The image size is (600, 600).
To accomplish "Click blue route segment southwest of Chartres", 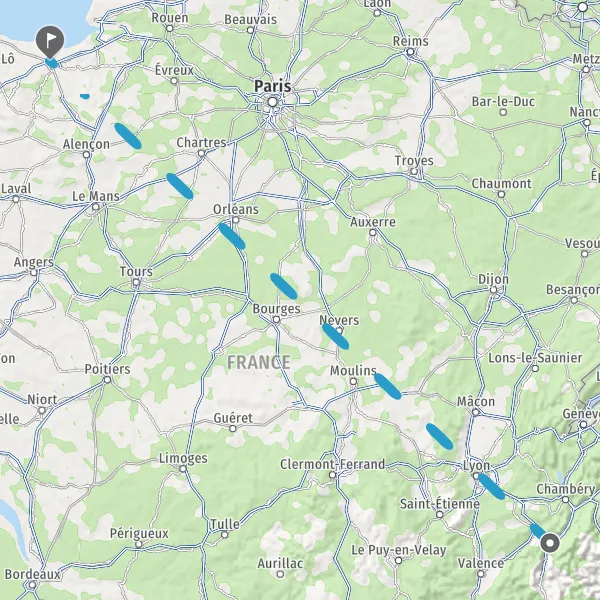I will [x=179, y=186].
